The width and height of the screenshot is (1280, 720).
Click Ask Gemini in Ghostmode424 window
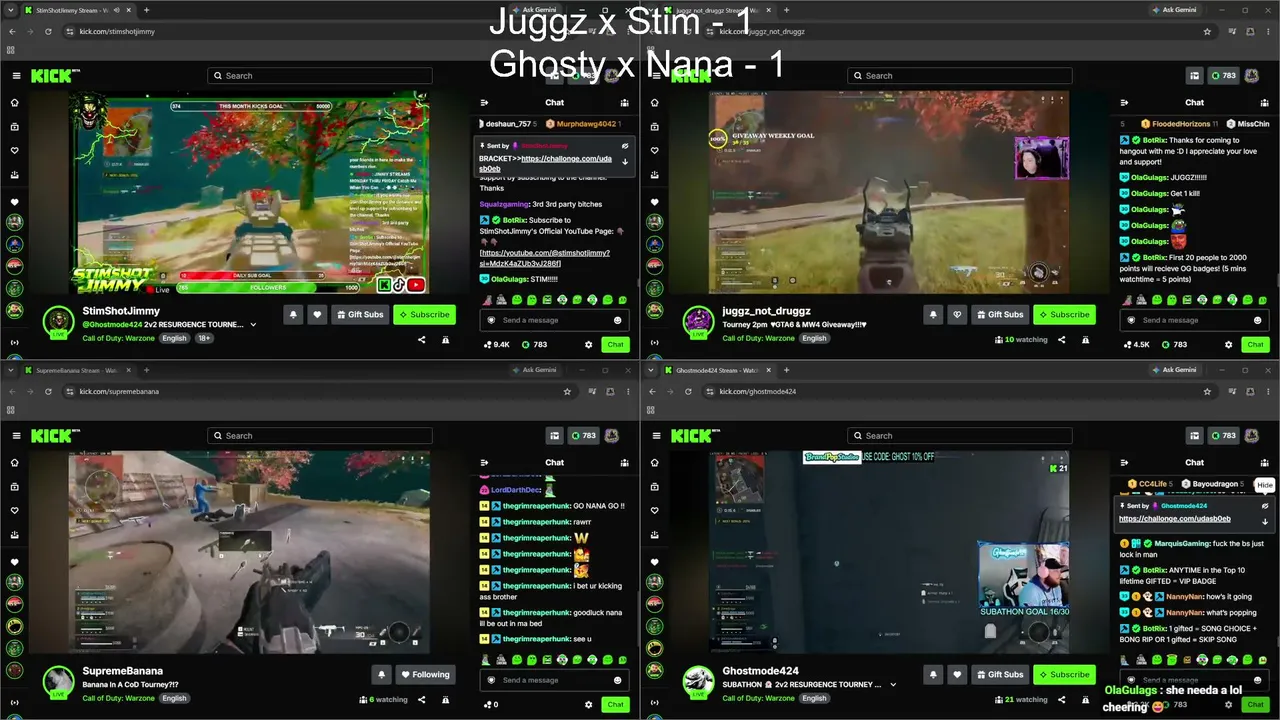1173,370
